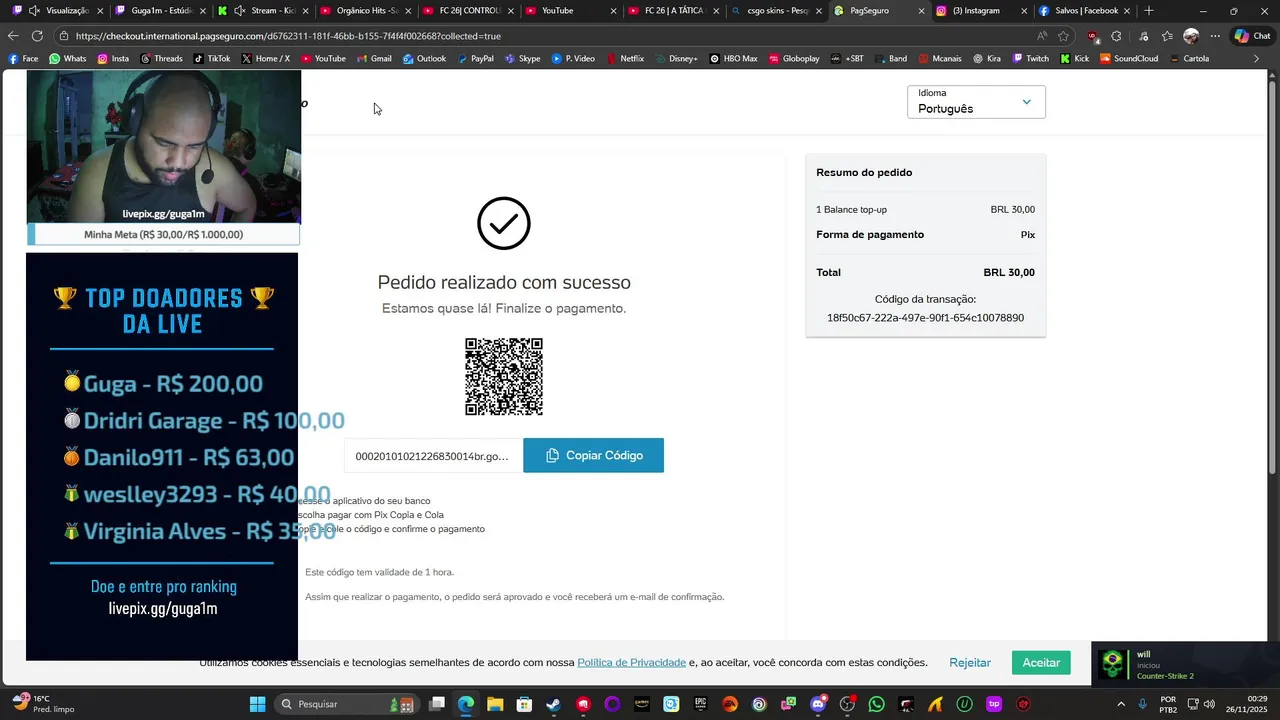Open Face bookmark
The height and width of the screenshot is (720, 1280).
[x=23, y=59]
